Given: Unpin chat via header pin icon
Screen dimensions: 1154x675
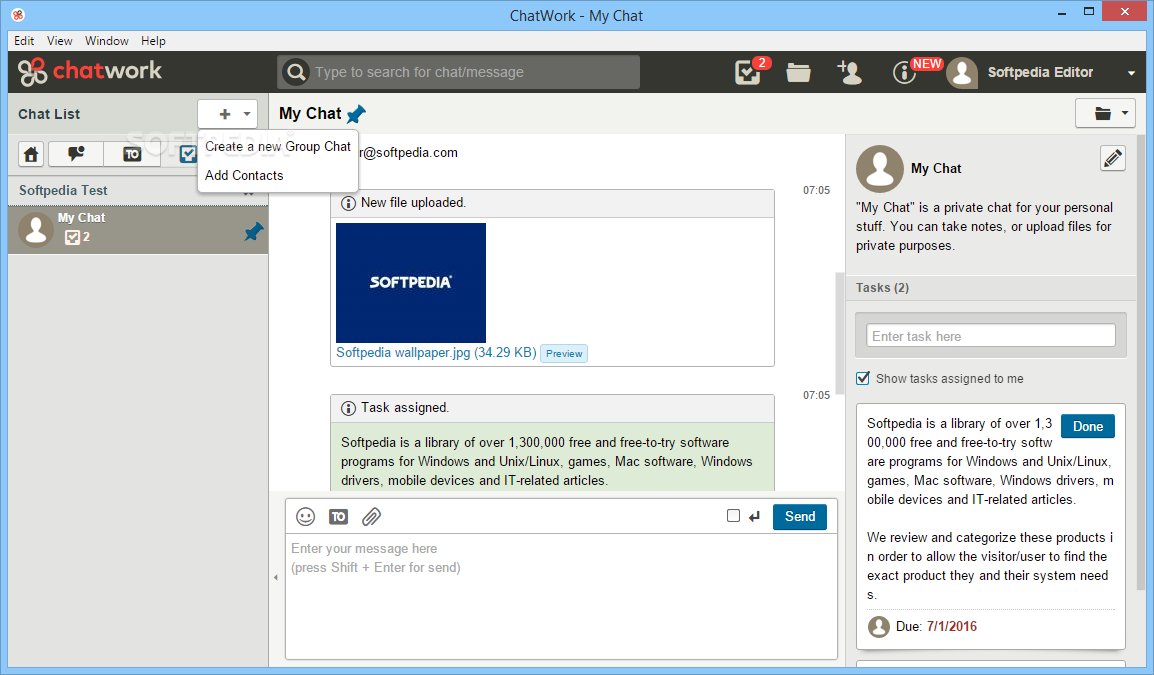Looking at the screenshot, I should [x=356, y=114].
